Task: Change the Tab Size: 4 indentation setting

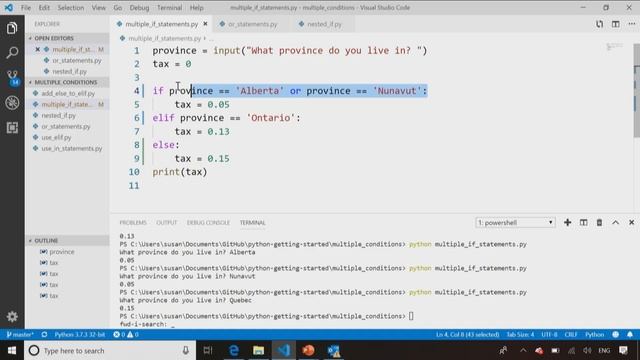Action: coord(520,334)
